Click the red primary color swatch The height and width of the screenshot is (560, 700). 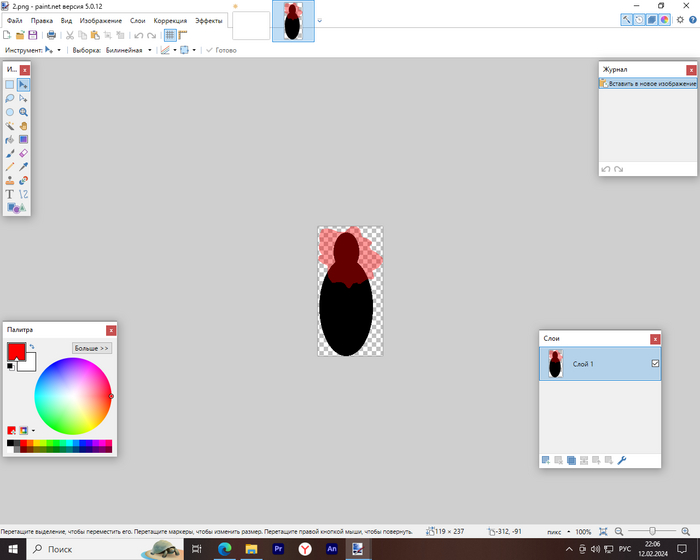(x=15, y=351)
